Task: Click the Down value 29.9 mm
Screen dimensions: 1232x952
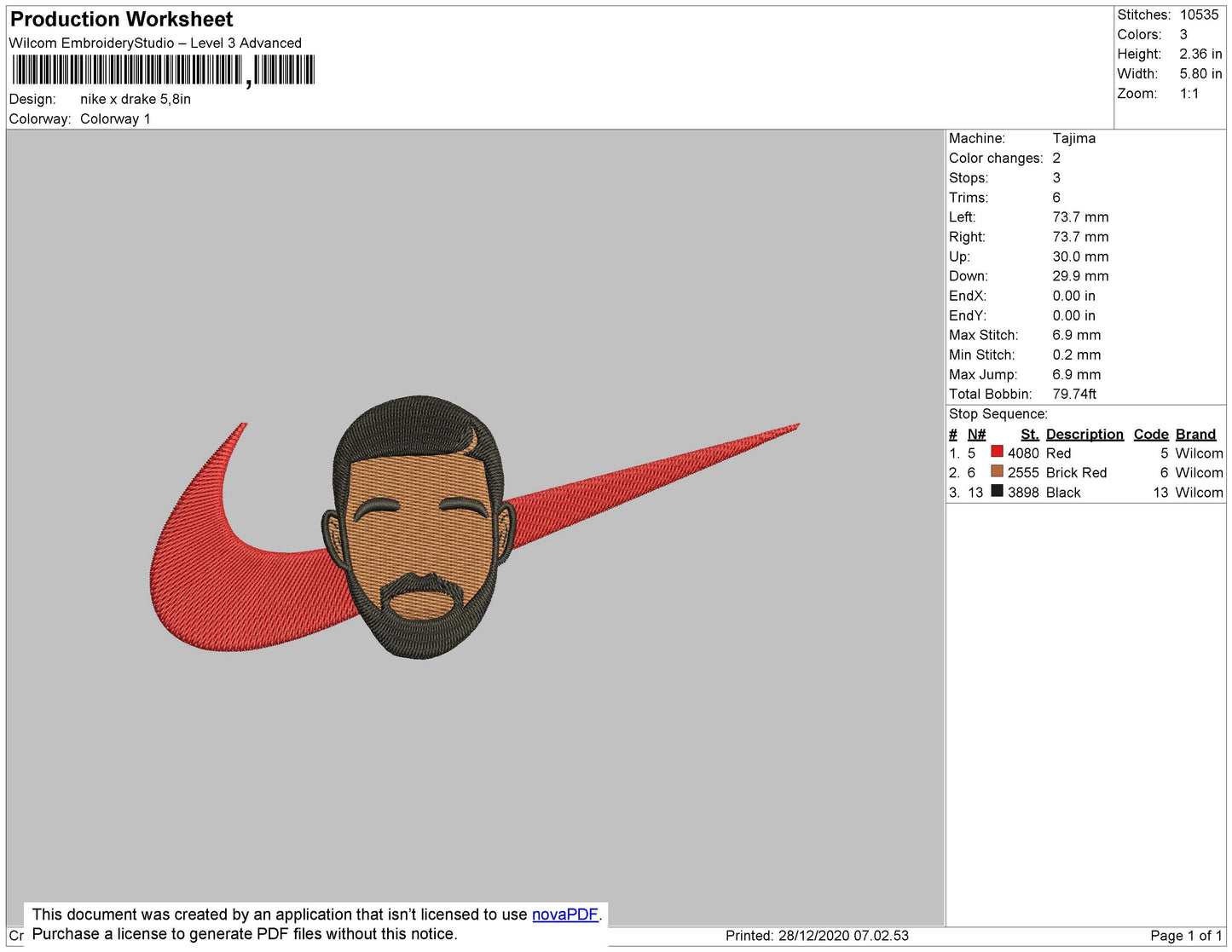Action: tap(1080, 276)
